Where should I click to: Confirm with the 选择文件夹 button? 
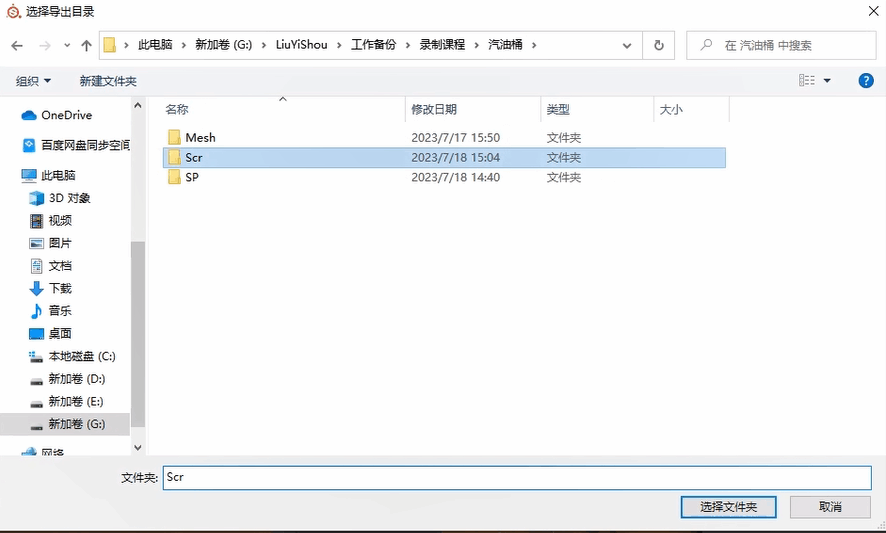tap(728, 507)
